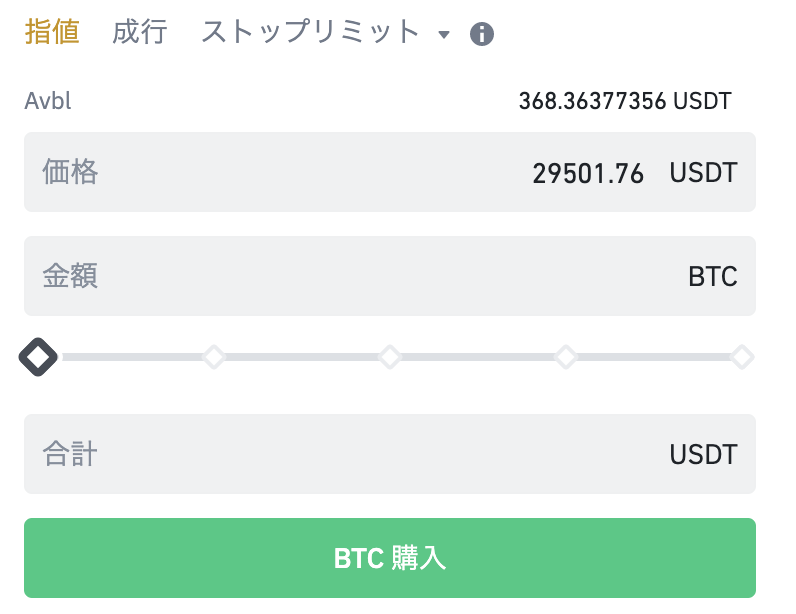Click the USDT unit in price field

point(703,173)
